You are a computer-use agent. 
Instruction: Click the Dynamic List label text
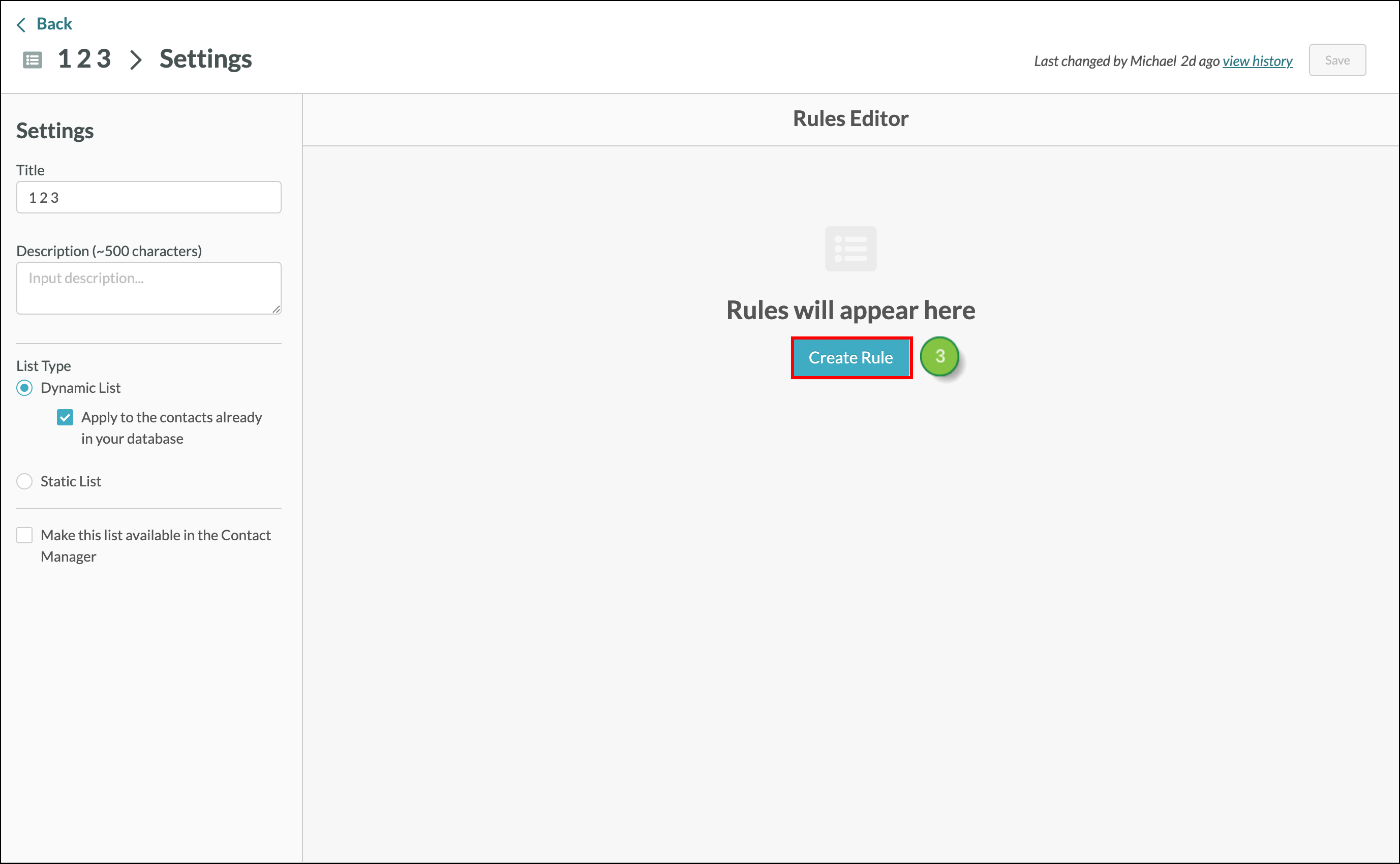pyautogui.click(x=80, y=388)
